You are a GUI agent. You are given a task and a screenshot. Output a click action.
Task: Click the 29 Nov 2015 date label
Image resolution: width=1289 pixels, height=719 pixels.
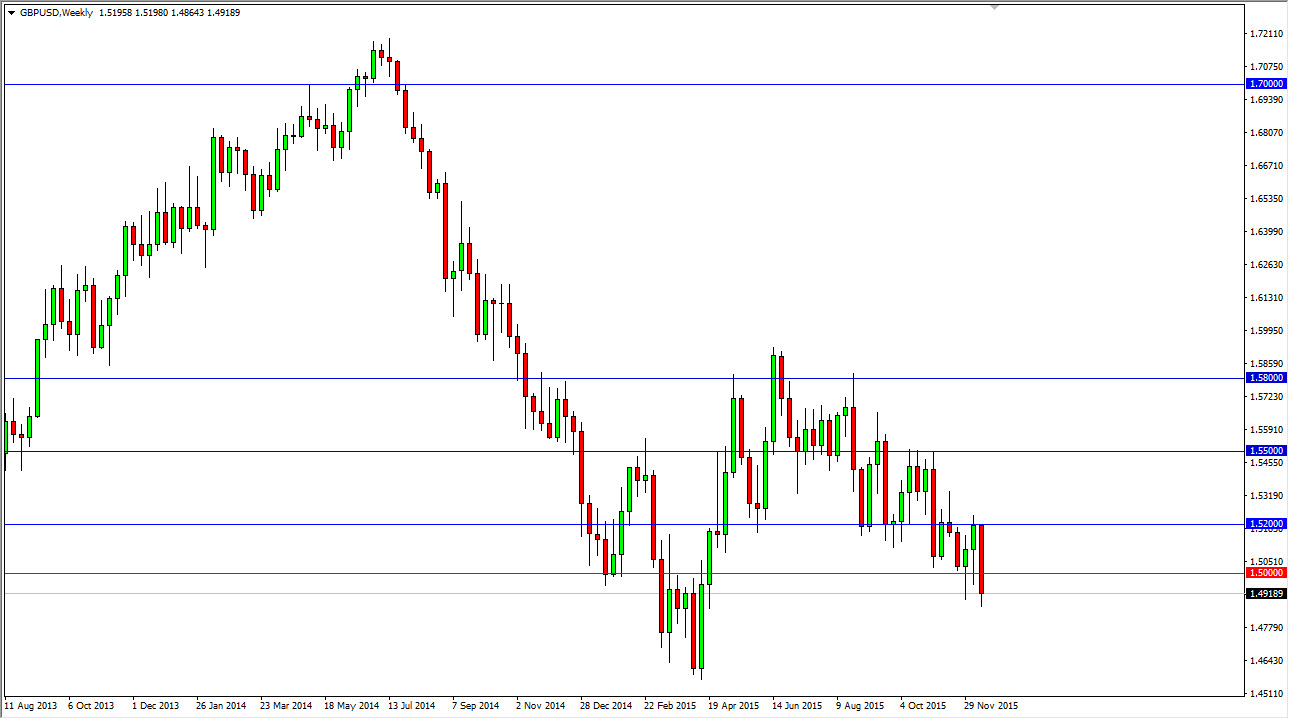pos(991,706)
